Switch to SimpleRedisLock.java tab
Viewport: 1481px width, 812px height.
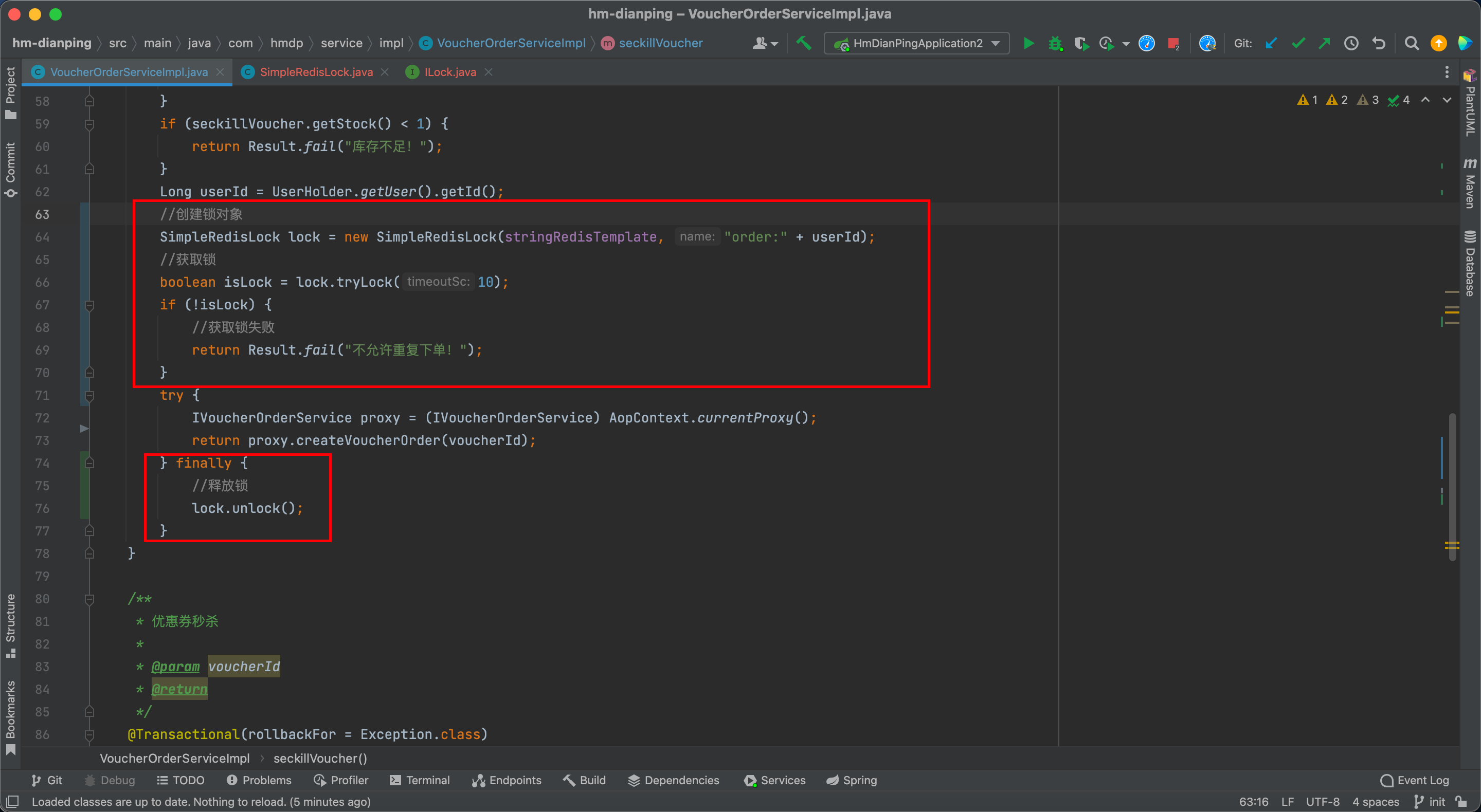tap(316, 72)
